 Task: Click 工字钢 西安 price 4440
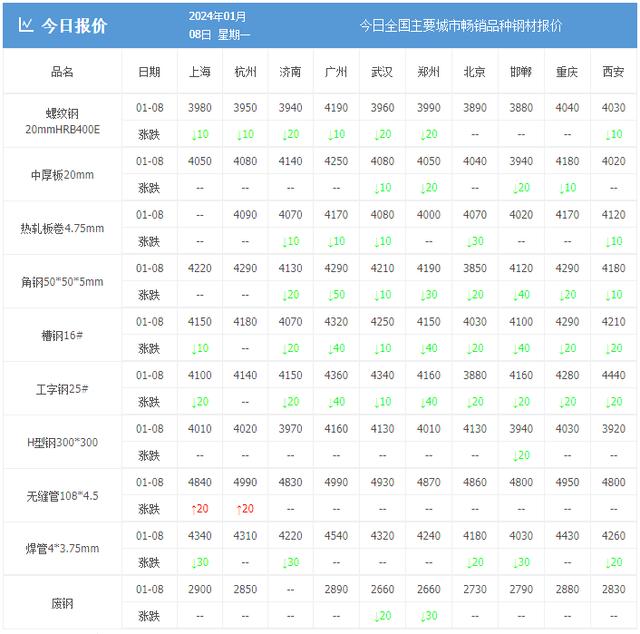pos(613,375)
